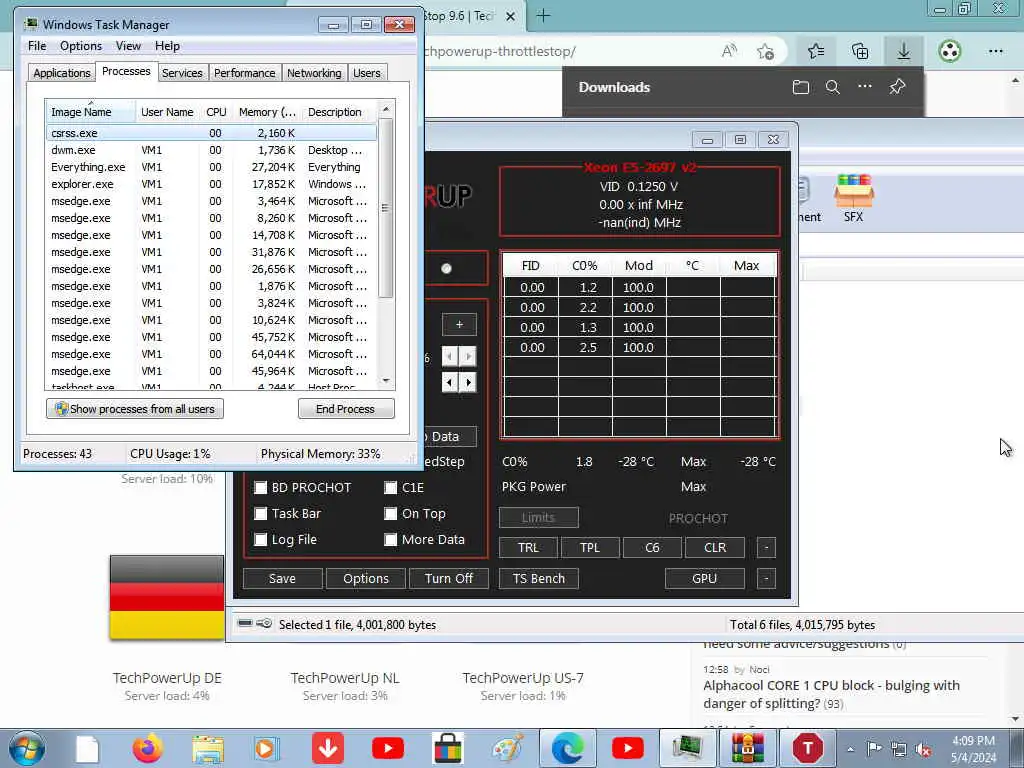This screenshot has height=768, width=1024.
Task: Switch to Users tab in Task Manager
Action: [367, 73]
